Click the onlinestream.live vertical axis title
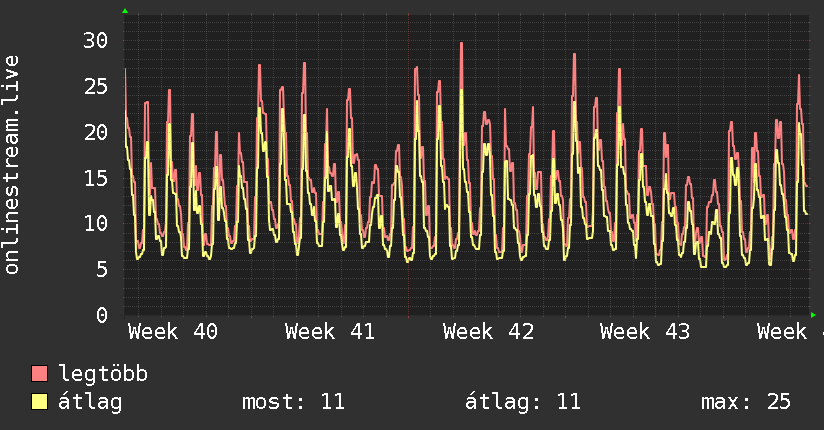Viewport: 824px width, 430px height. tap(12, 165)
